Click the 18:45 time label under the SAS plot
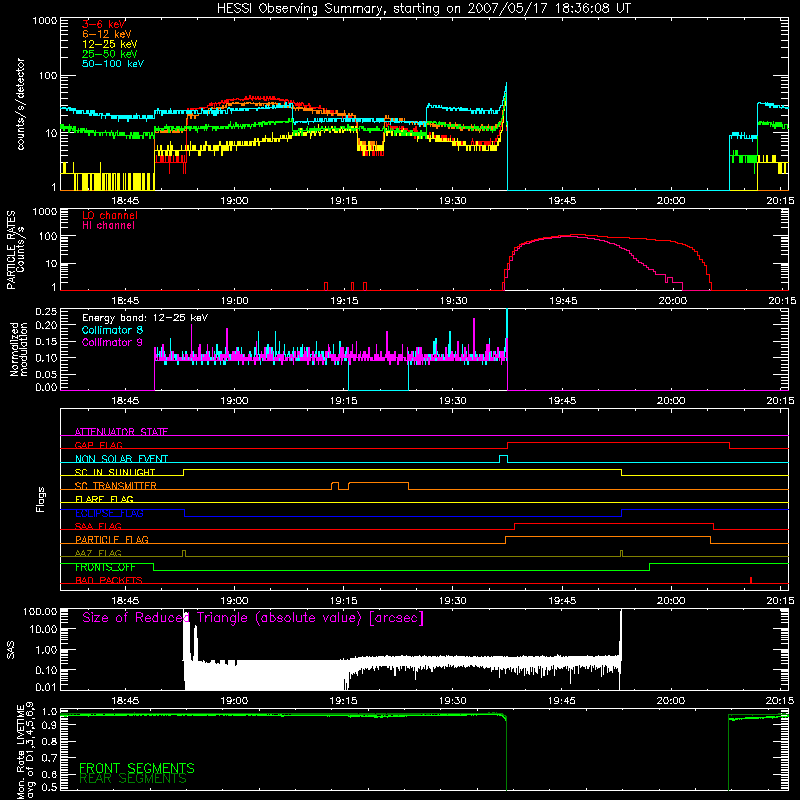 point(125,701)
